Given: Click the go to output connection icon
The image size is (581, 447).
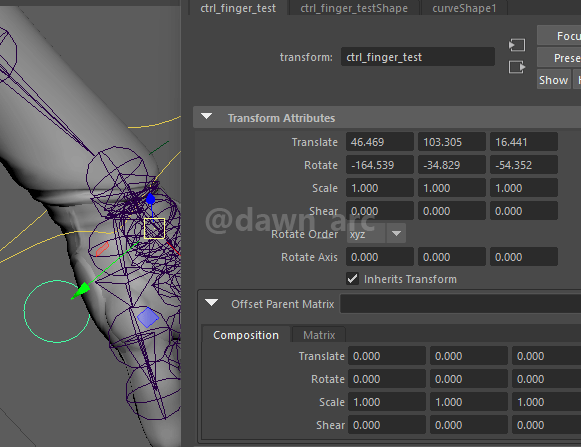Looking at the screenshot, I should 517,67.
